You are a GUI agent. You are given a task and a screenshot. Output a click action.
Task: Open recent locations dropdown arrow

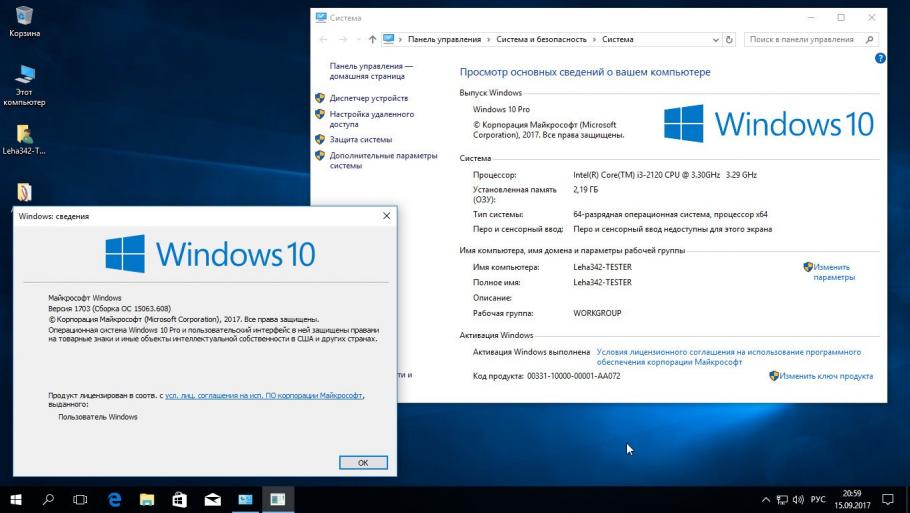click(358, 39)
